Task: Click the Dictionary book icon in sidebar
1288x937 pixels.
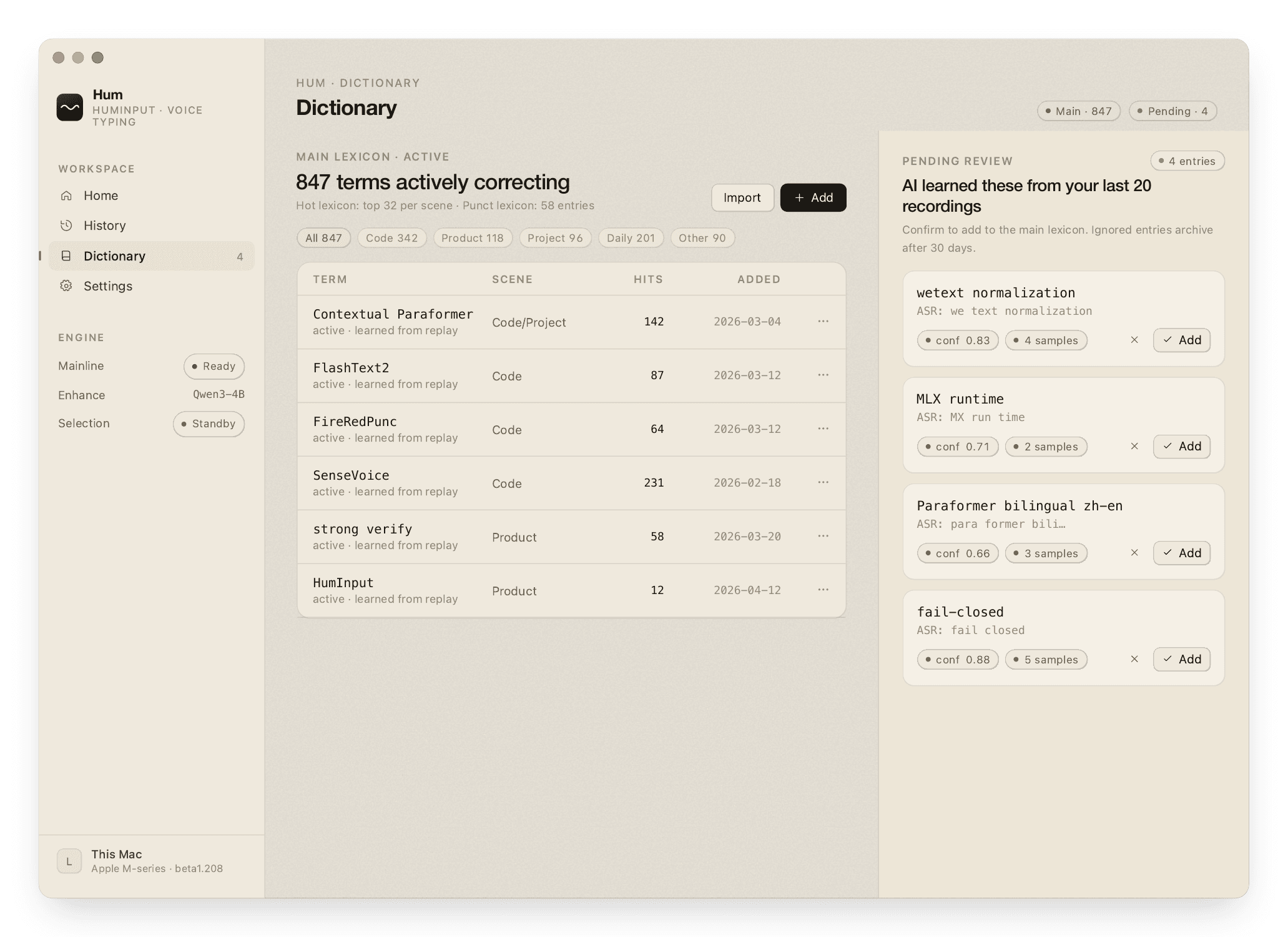Action: point(66,255)
